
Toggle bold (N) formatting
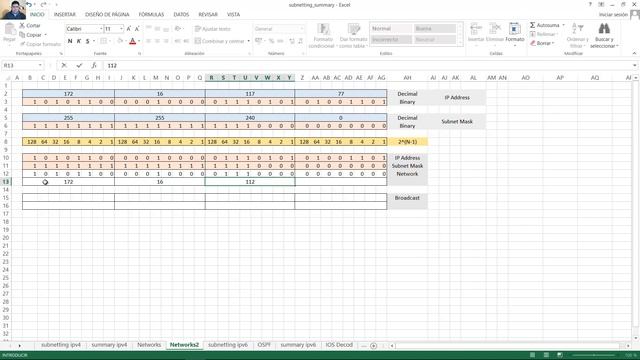click(x=70, y=41)
